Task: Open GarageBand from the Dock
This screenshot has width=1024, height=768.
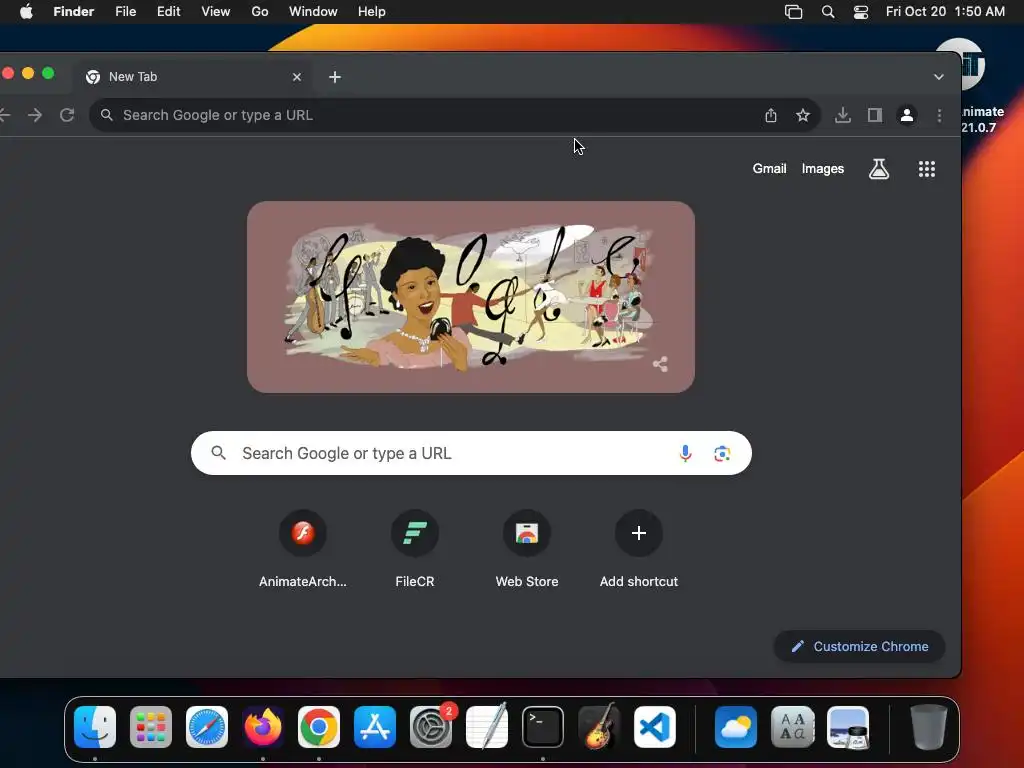Action: [x=599, y=727]
